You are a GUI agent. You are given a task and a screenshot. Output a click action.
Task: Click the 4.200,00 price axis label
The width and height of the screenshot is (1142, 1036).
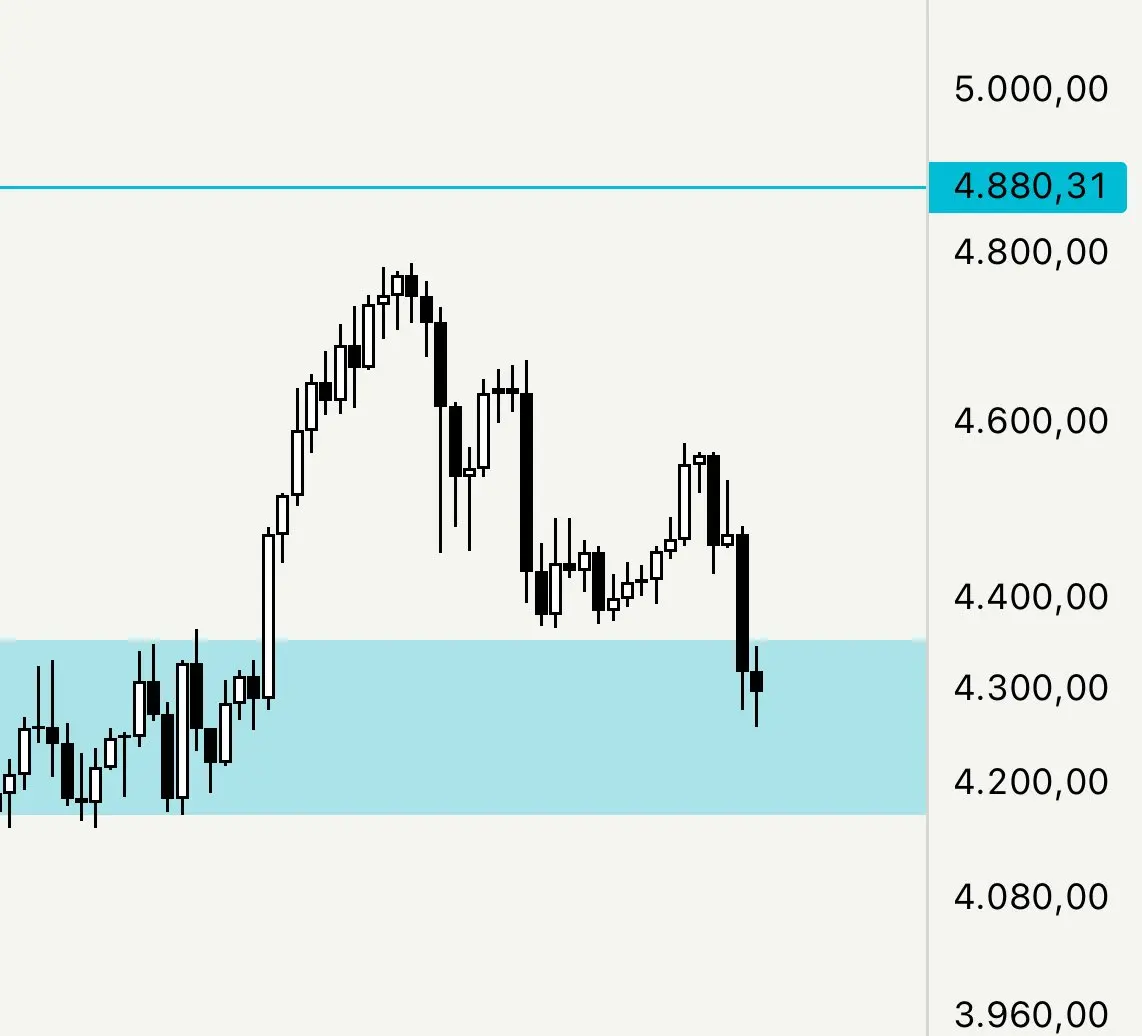(x=1031, y=782)
